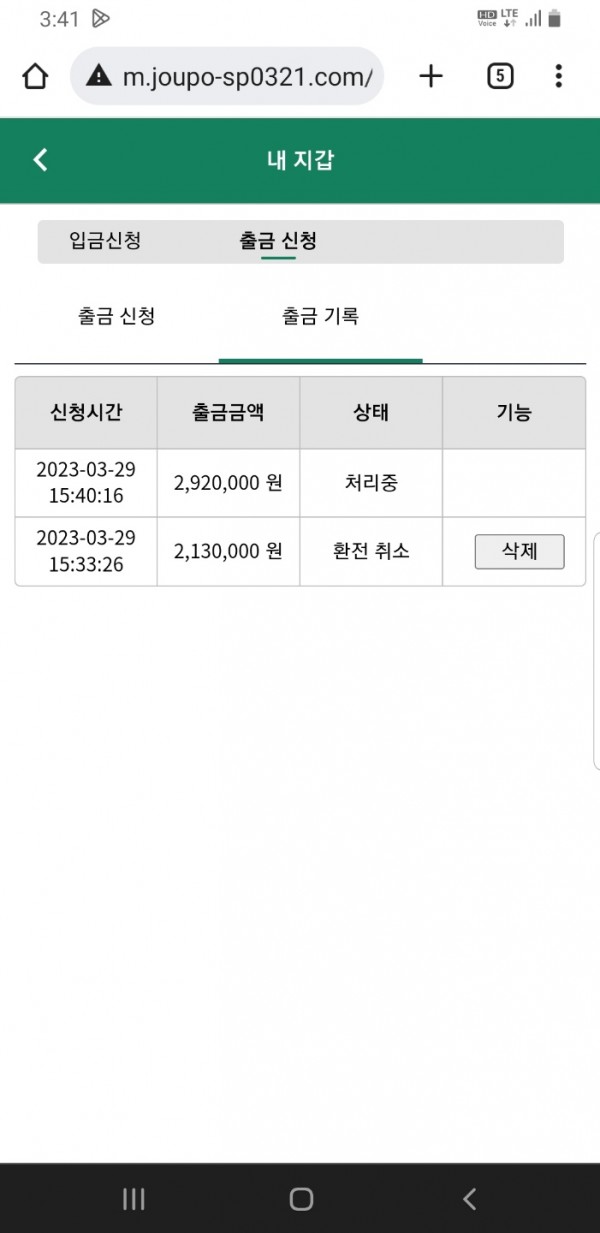This screenshot has width=600, height=1233.
Task: Go back using the white arrow
Action: 40,160
